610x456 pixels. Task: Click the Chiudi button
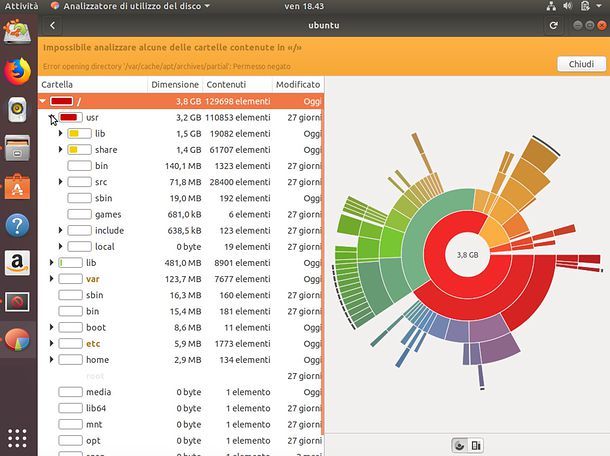[x=580, y=63]
